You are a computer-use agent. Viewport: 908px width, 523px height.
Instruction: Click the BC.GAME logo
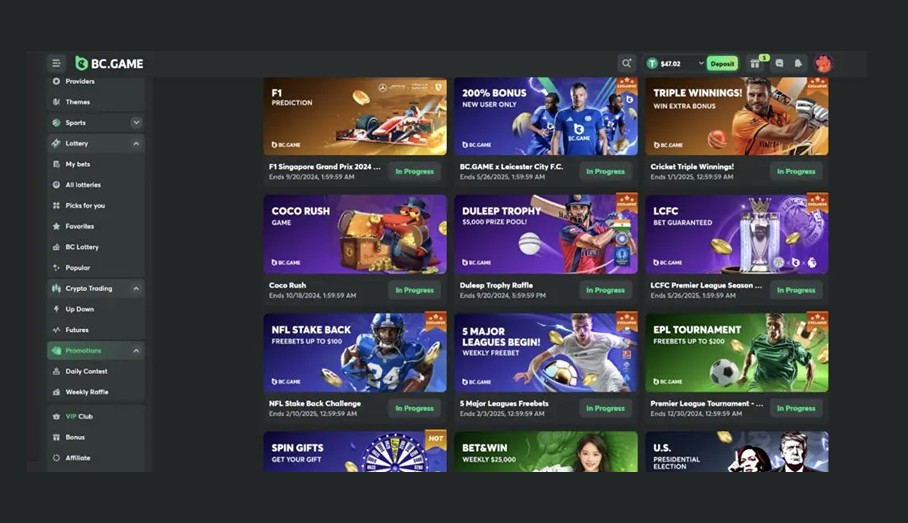pos(109,63)
